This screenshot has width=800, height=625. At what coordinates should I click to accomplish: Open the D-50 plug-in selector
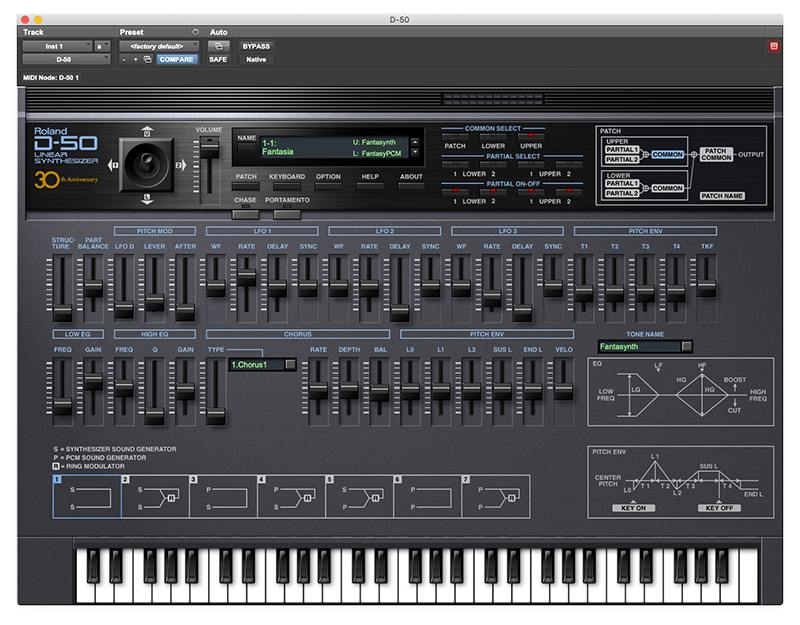coord(66,60)
